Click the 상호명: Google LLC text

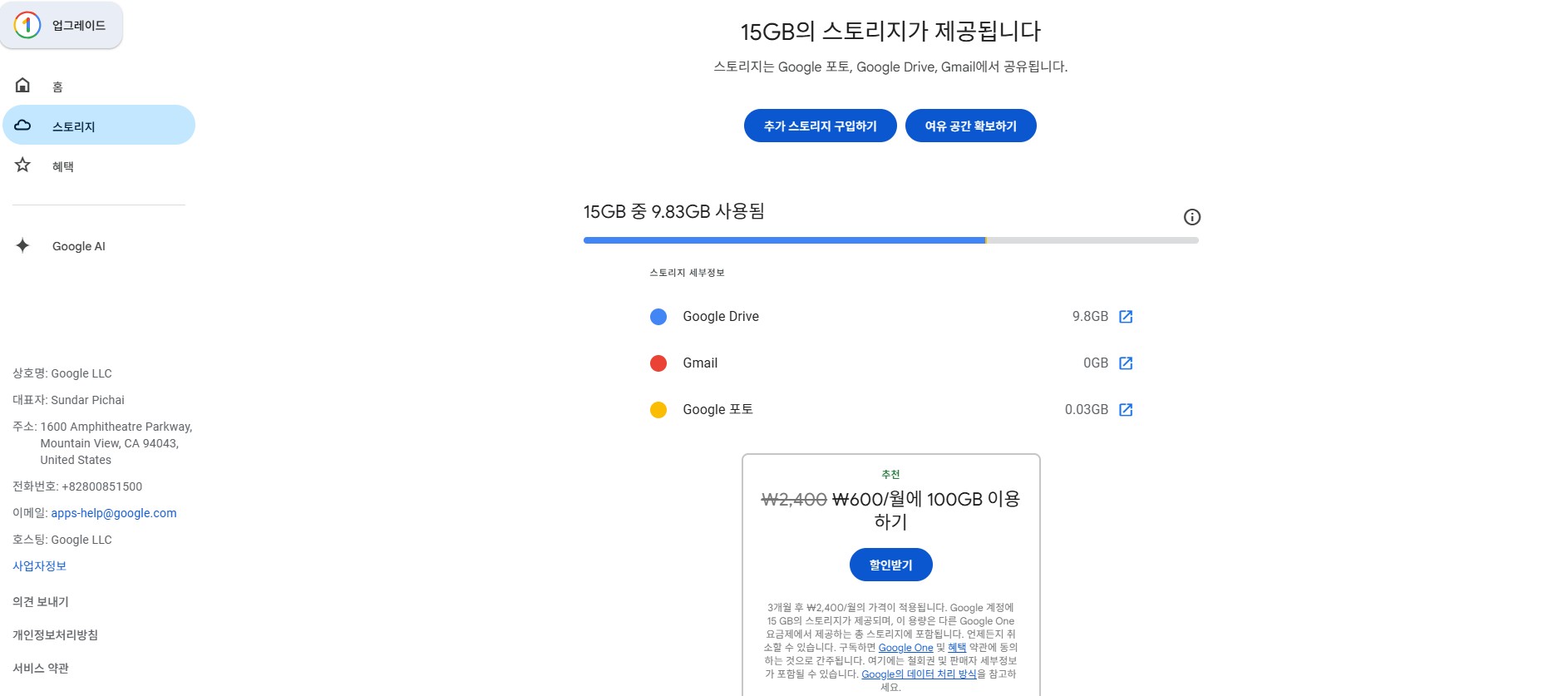coord(62,373)
